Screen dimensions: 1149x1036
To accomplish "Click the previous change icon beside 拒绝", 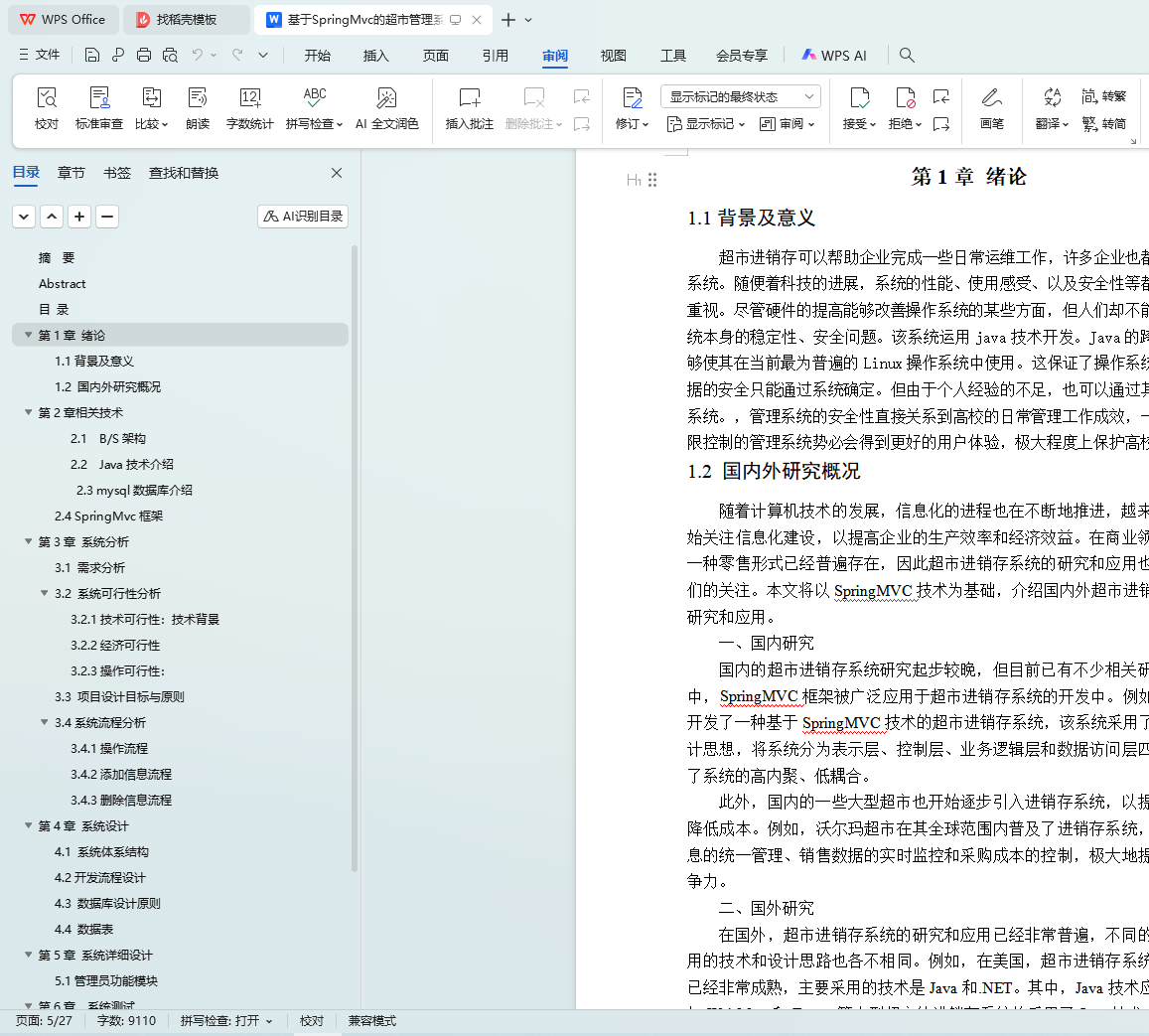I will (940, 96).
